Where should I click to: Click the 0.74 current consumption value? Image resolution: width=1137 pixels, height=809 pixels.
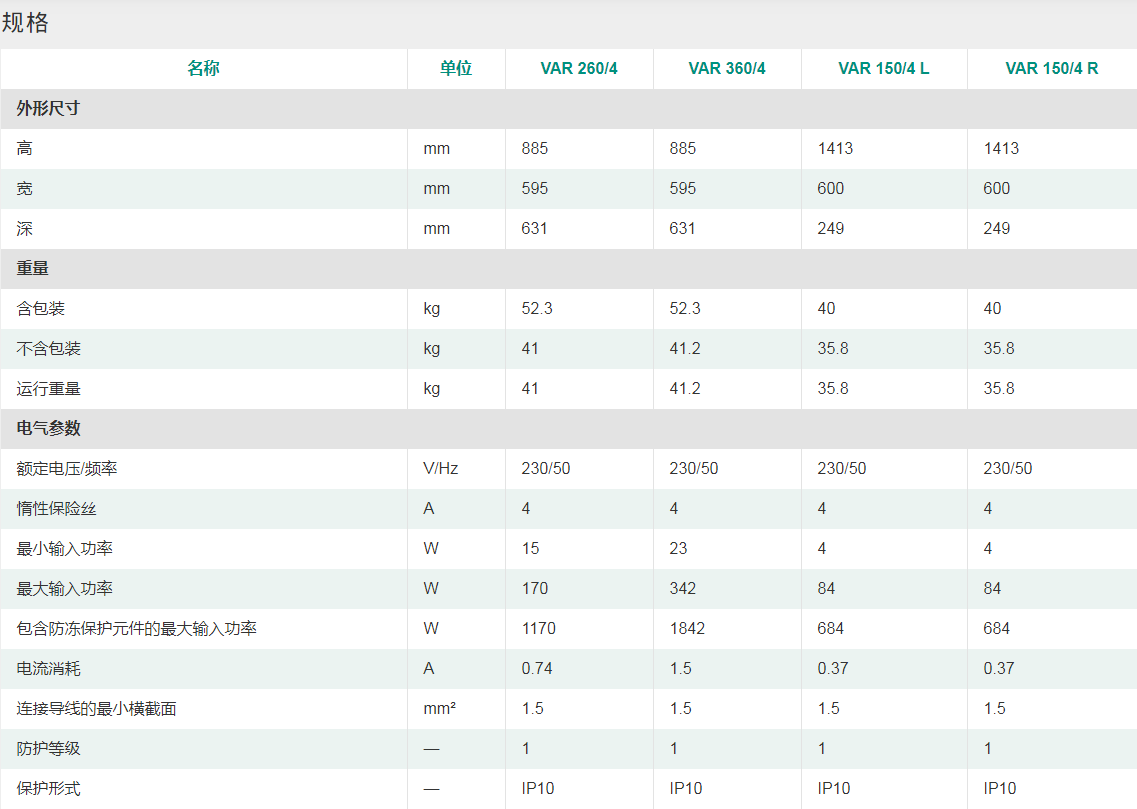pyautogui.click(x=537, y=669)
